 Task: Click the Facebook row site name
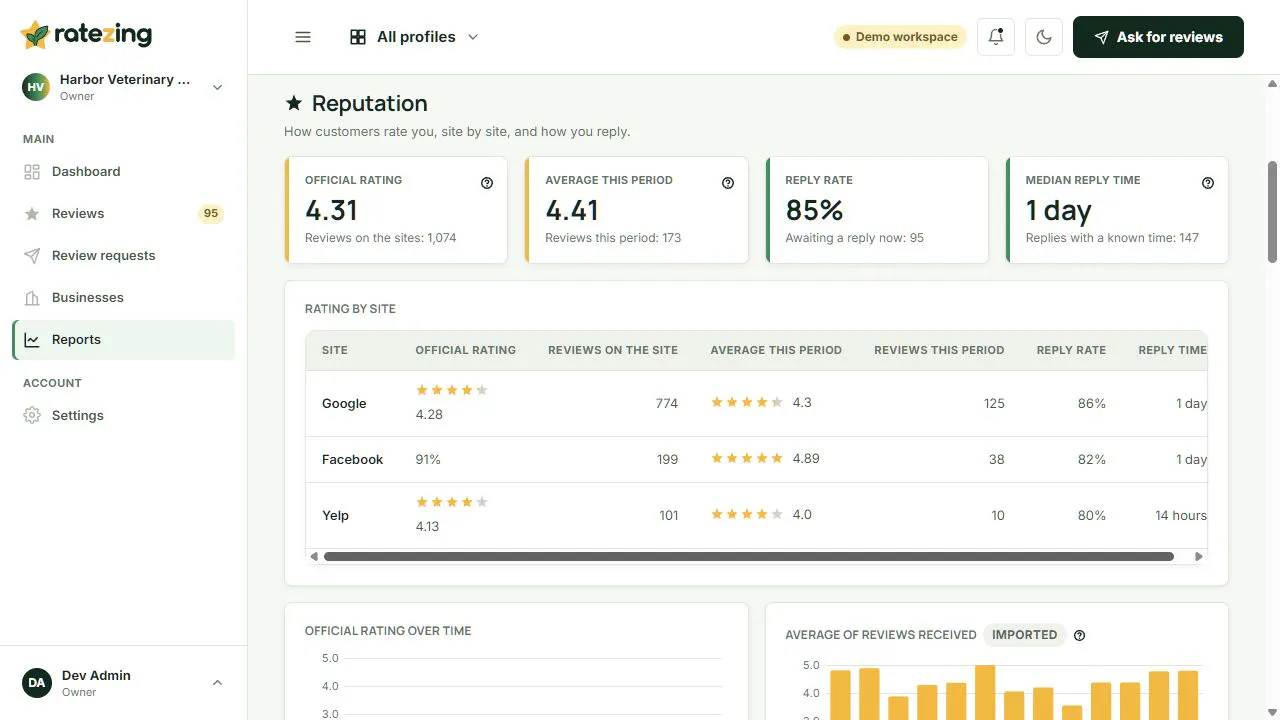click(x=352, y=460)
